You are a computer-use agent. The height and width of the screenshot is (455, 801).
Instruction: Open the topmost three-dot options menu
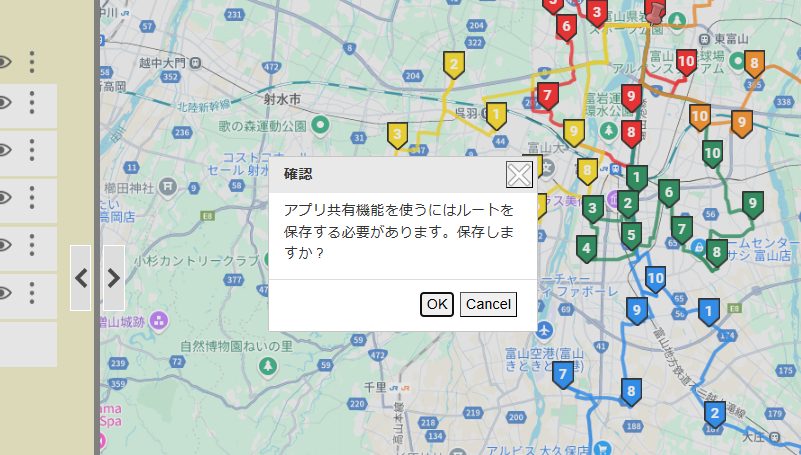[x=32, y=62]
